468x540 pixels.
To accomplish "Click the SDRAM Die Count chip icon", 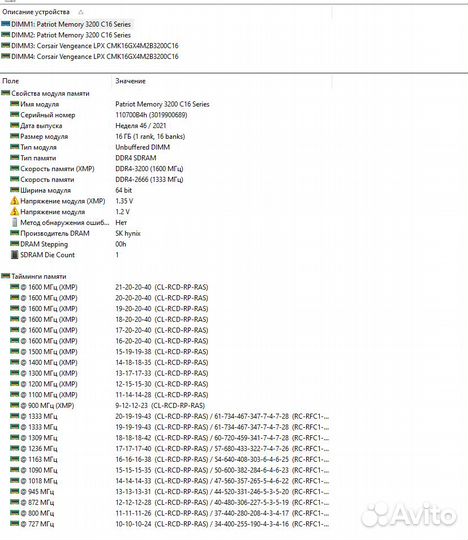I will tap(14, 255).
